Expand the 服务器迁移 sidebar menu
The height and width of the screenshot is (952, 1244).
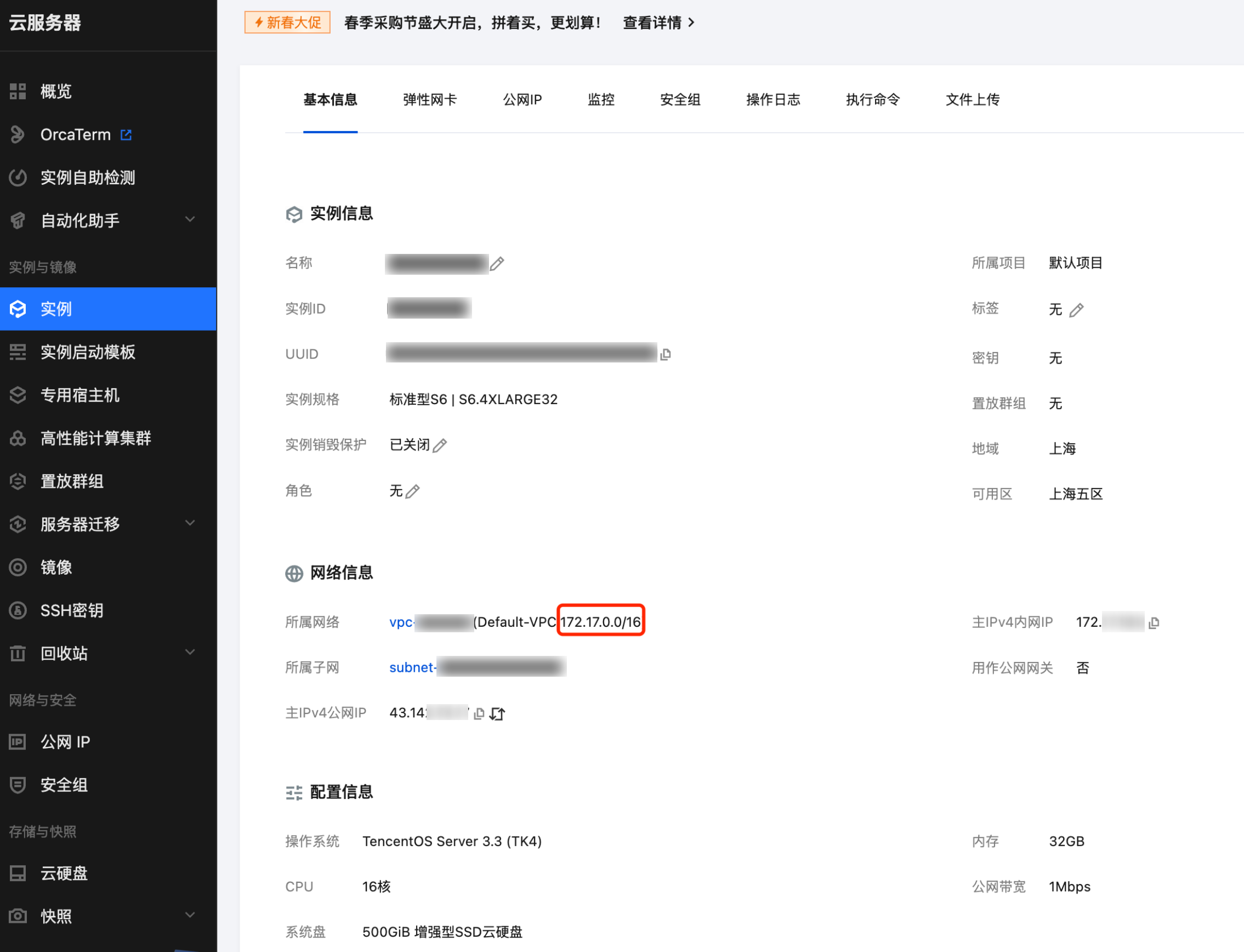tap(190, 524)
